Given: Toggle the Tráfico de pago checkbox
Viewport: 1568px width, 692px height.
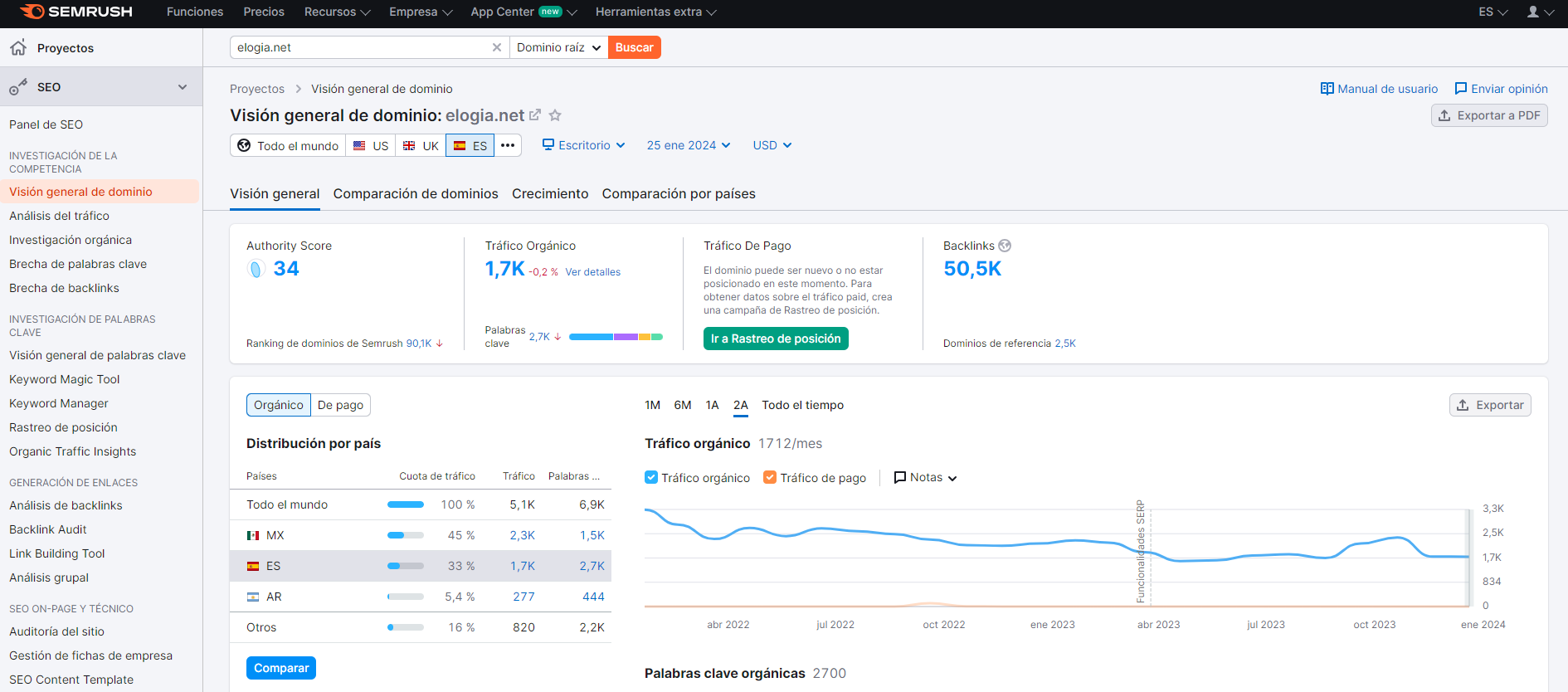Looking at the screenshot, I should pyautogui.click(x=770, y=477).
